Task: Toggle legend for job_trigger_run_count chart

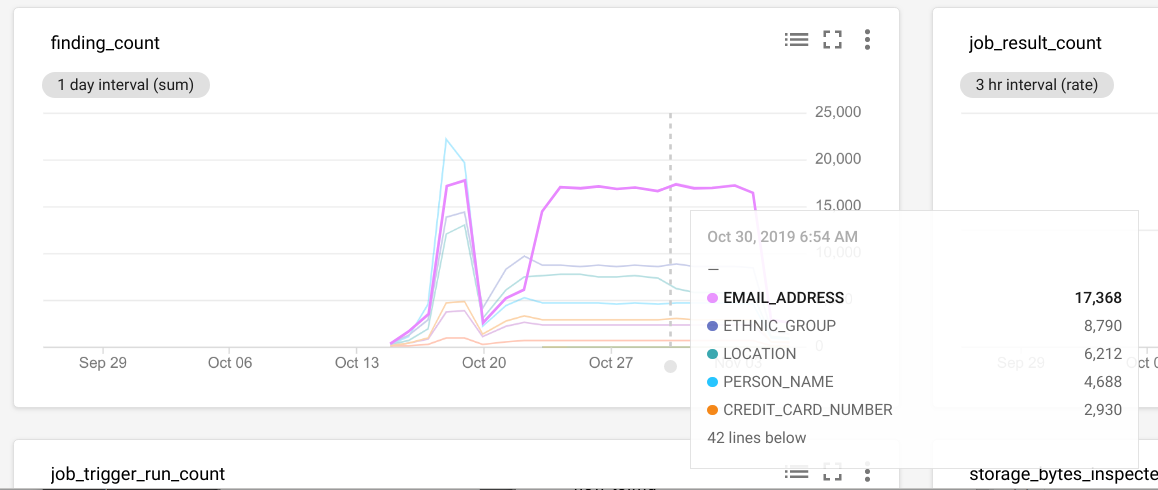Action: (796, 472)
